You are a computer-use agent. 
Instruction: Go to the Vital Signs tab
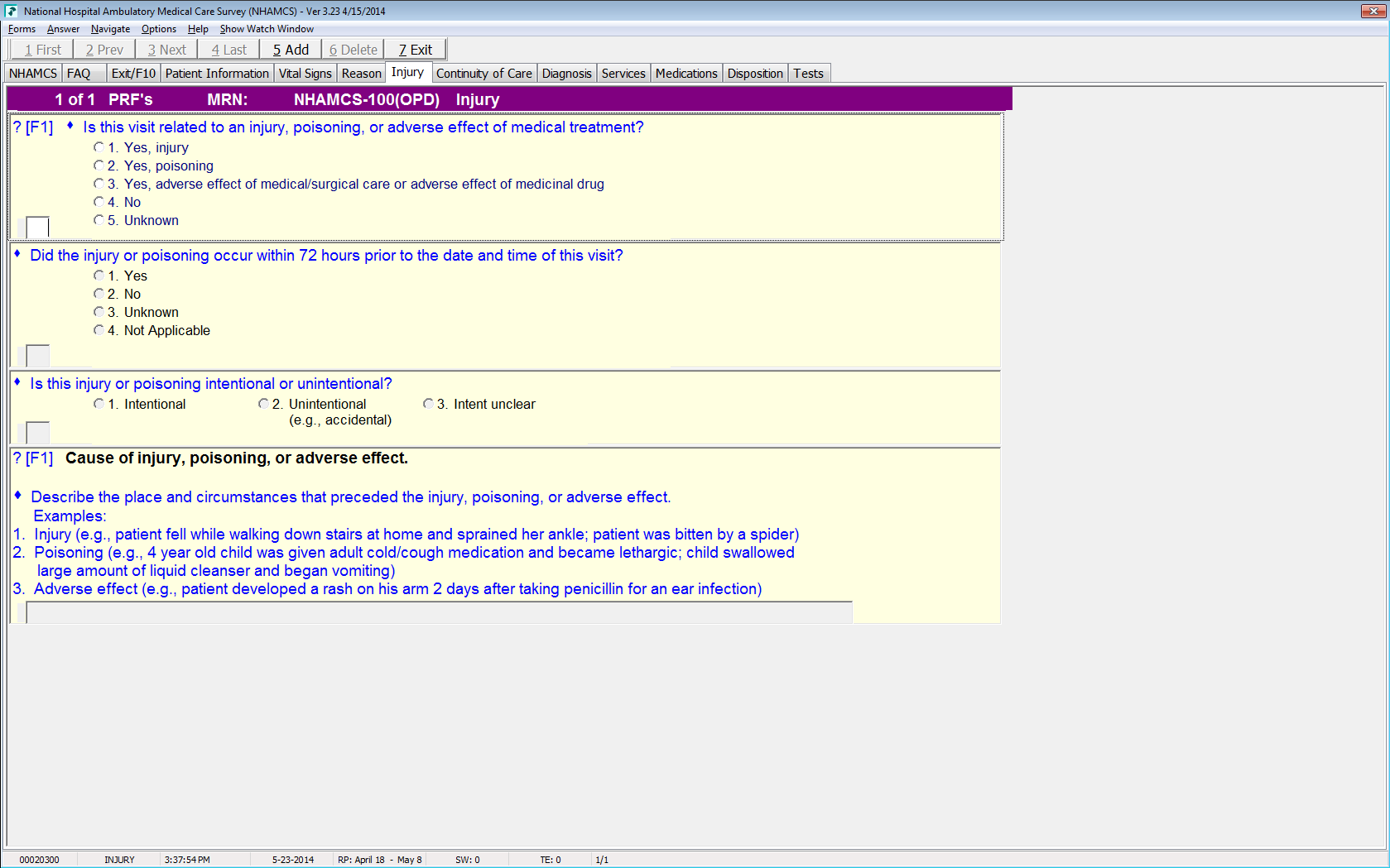305,74
